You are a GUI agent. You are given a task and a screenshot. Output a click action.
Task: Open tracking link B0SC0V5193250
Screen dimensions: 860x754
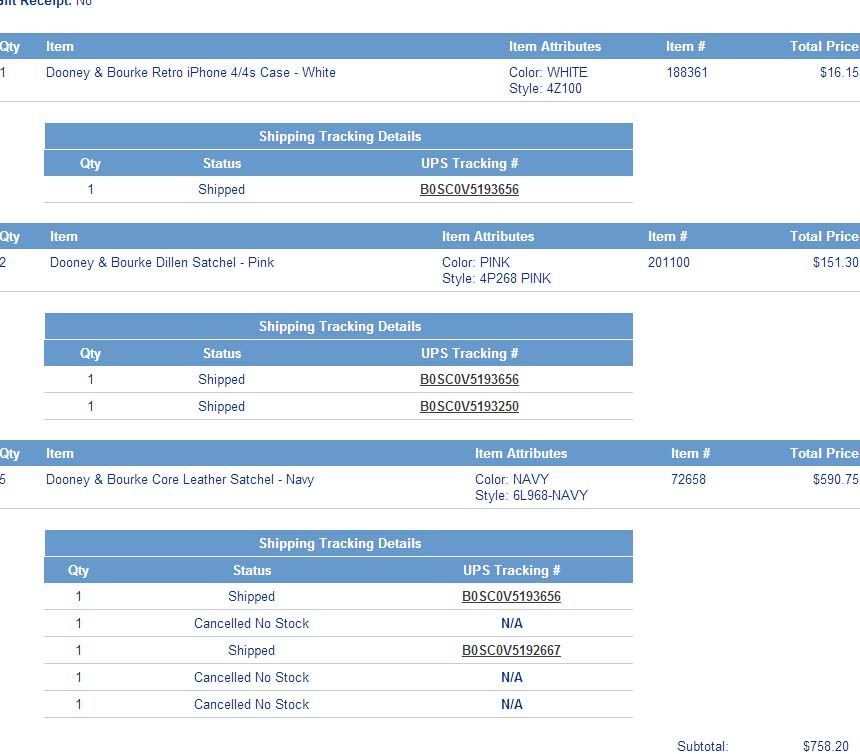pos(469,407)
